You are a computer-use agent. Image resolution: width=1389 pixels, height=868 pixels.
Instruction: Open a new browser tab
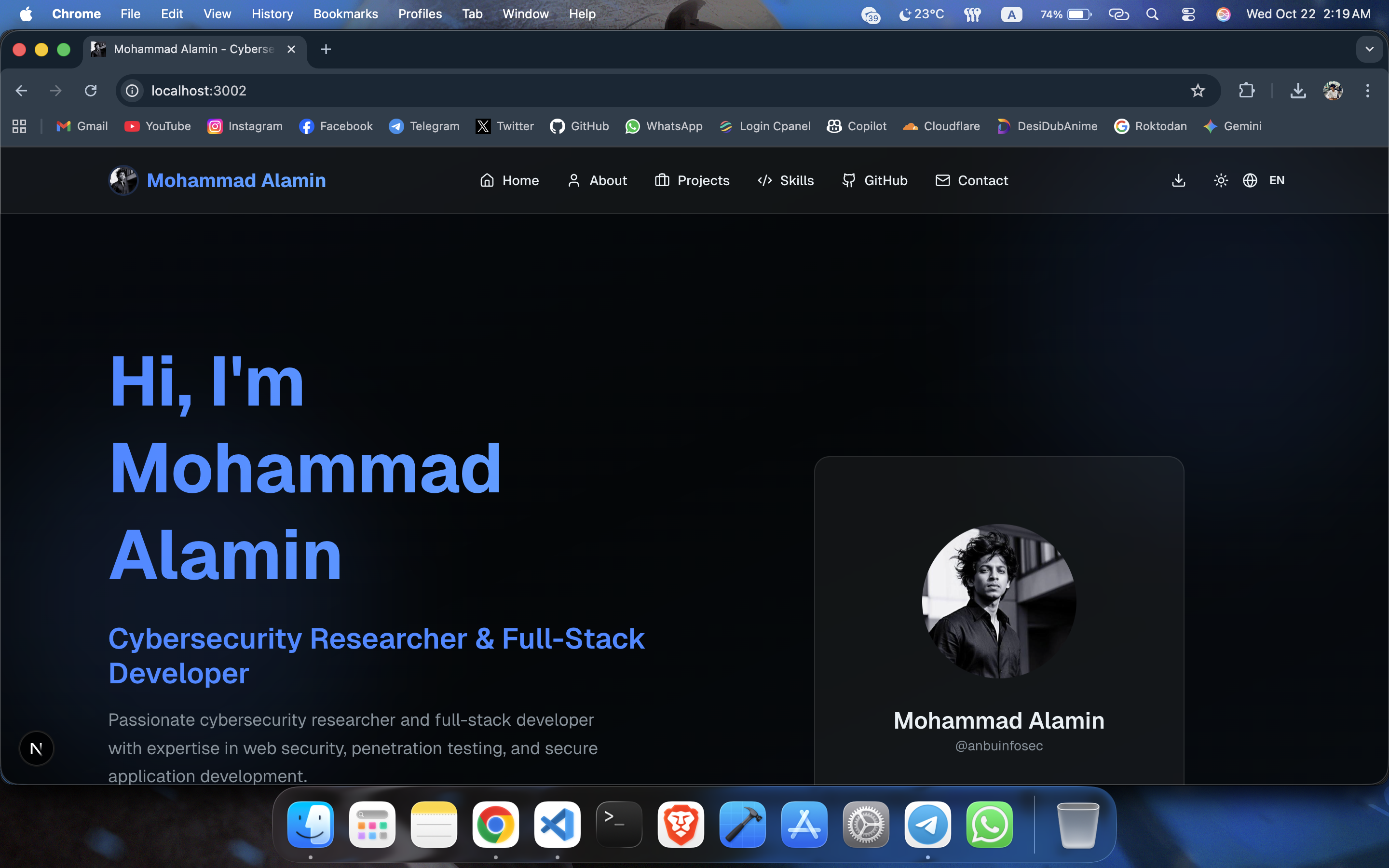[x=326, y=49]
